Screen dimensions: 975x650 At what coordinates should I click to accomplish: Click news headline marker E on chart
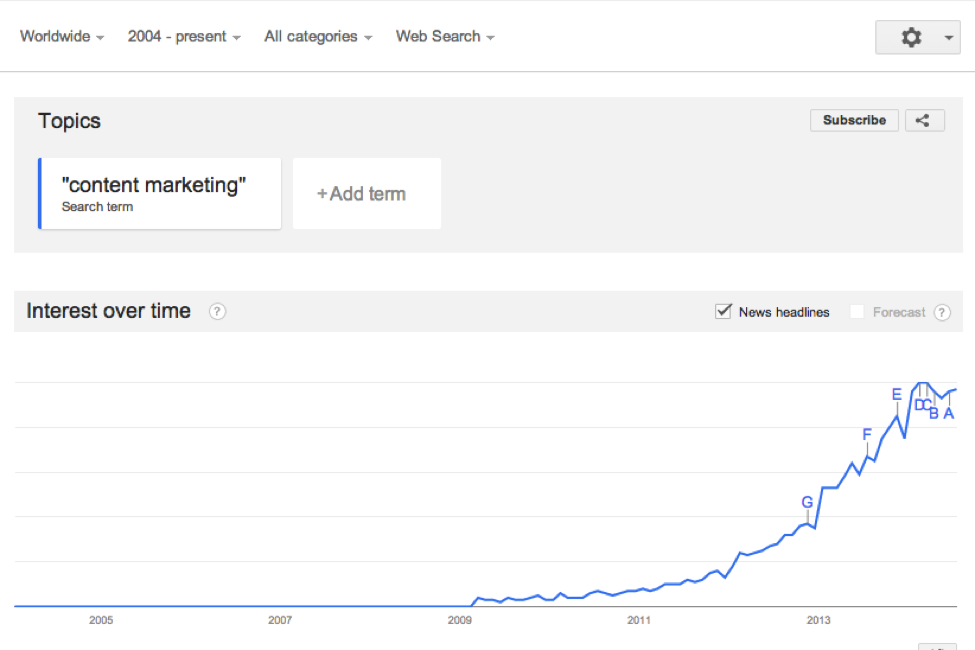897,394
